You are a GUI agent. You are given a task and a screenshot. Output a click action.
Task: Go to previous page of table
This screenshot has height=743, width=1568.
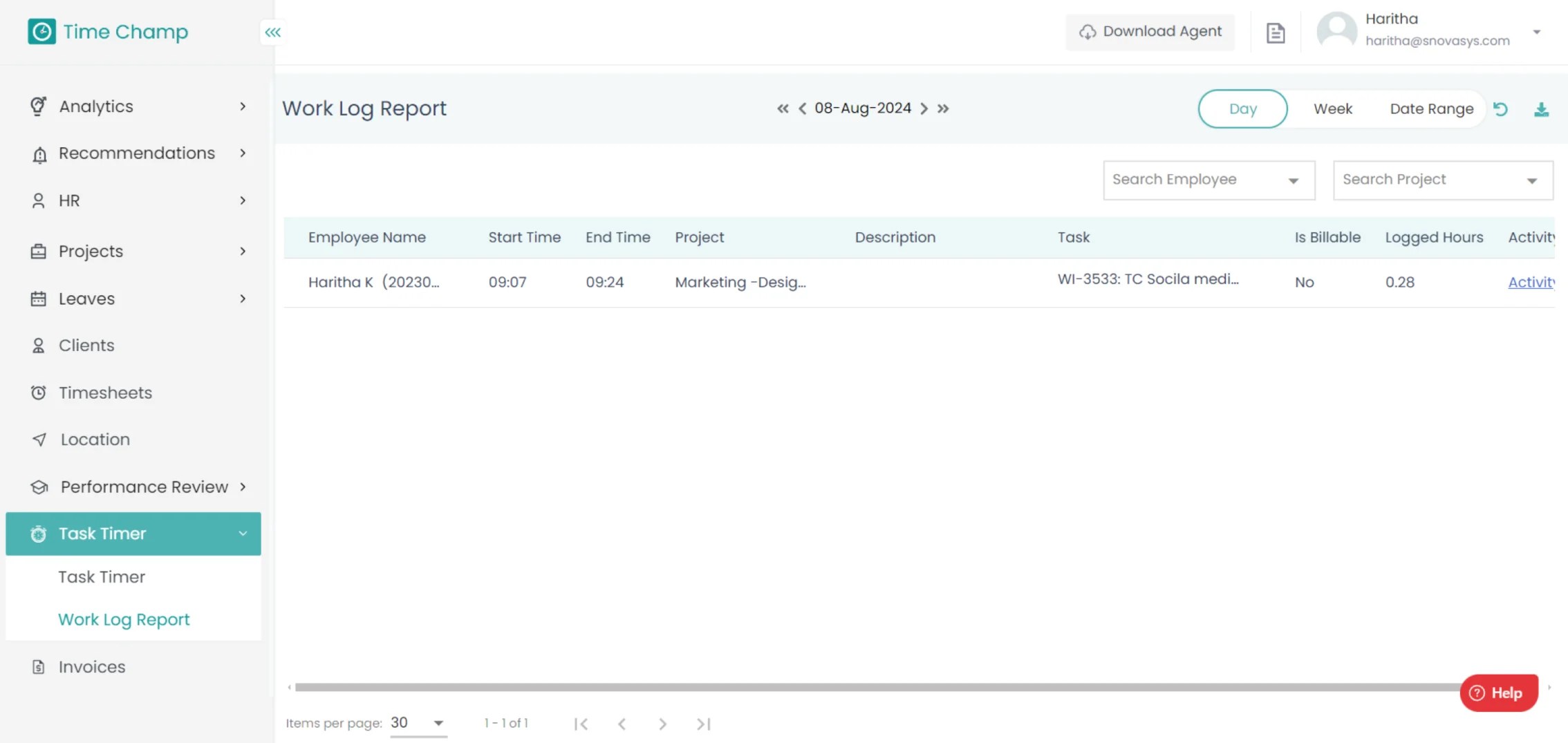pyautogui.click(x=622, y=724)
